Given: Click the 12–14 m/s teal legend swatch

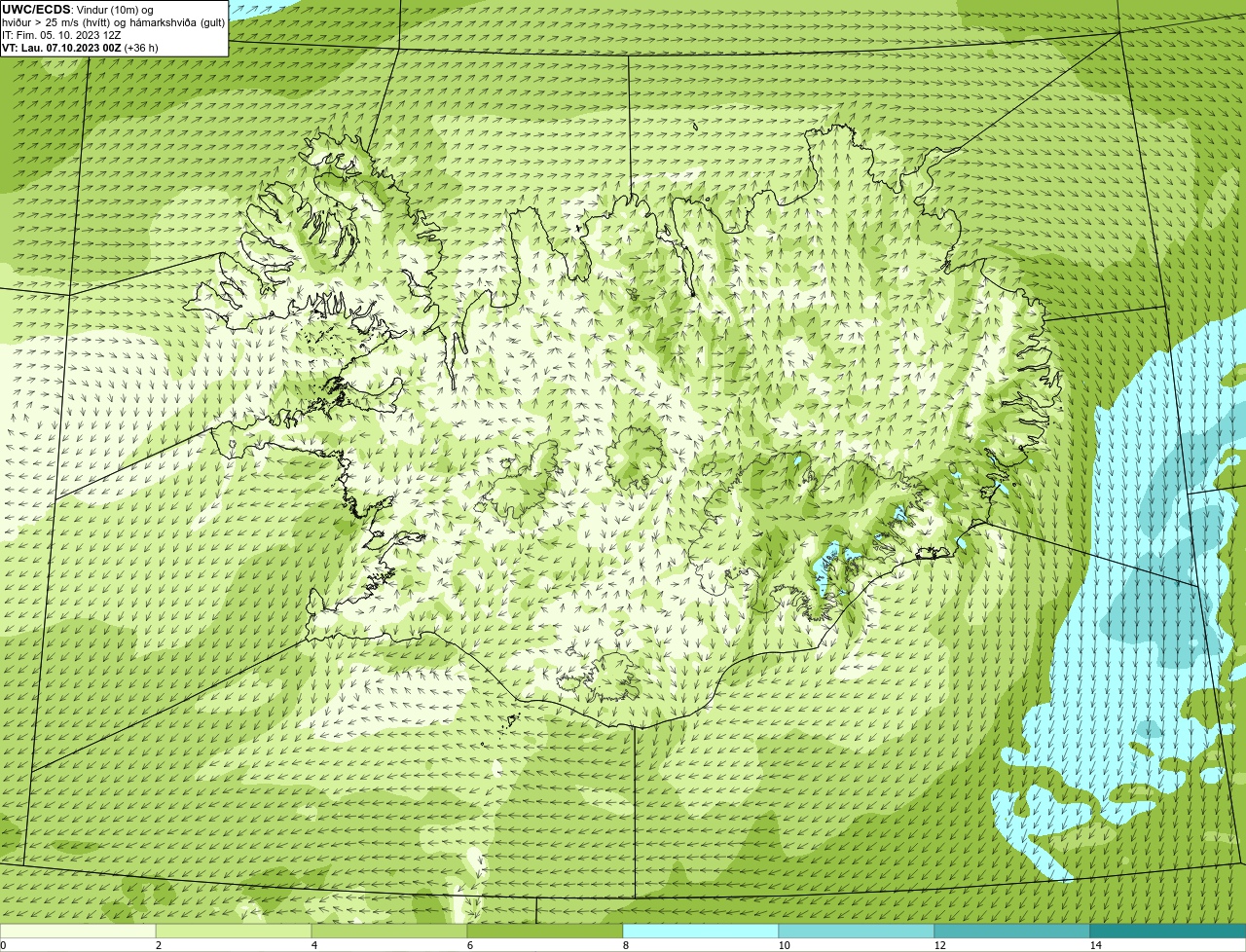Looking at the screenshot, I should coord(1012,931).
